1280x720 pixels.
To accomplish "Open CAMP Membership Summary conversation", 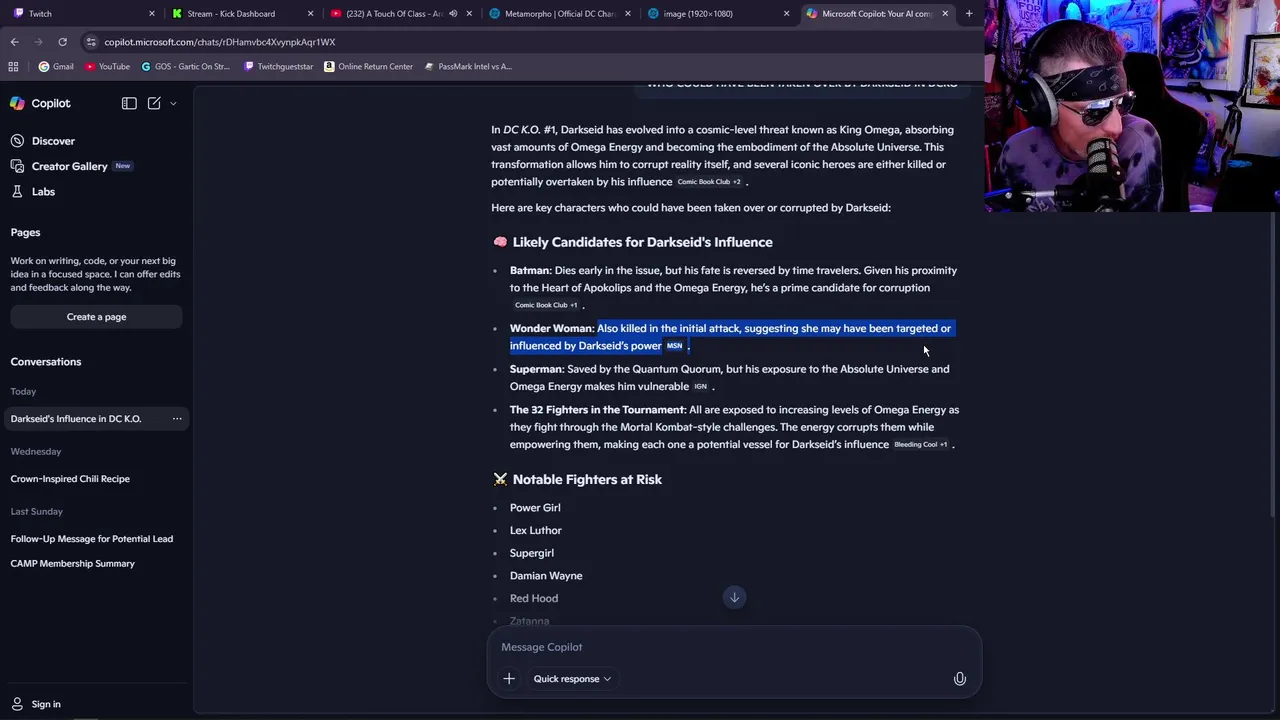I will (72, 564).
